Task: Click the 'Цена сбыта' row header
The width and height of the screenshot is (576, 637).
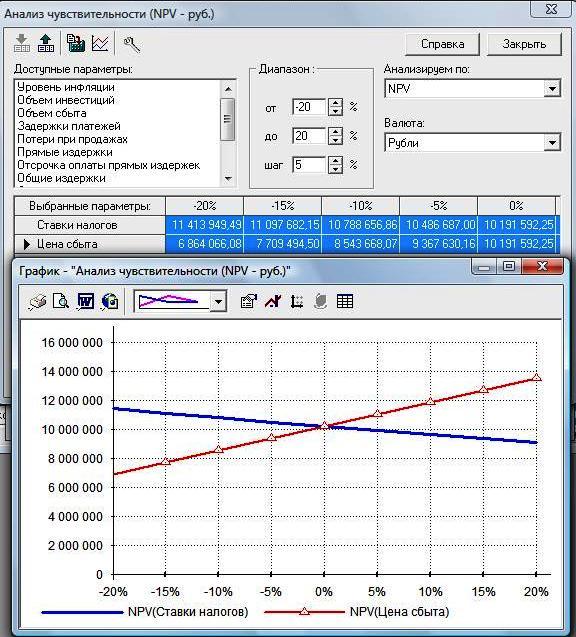Action: click(90, 244)
